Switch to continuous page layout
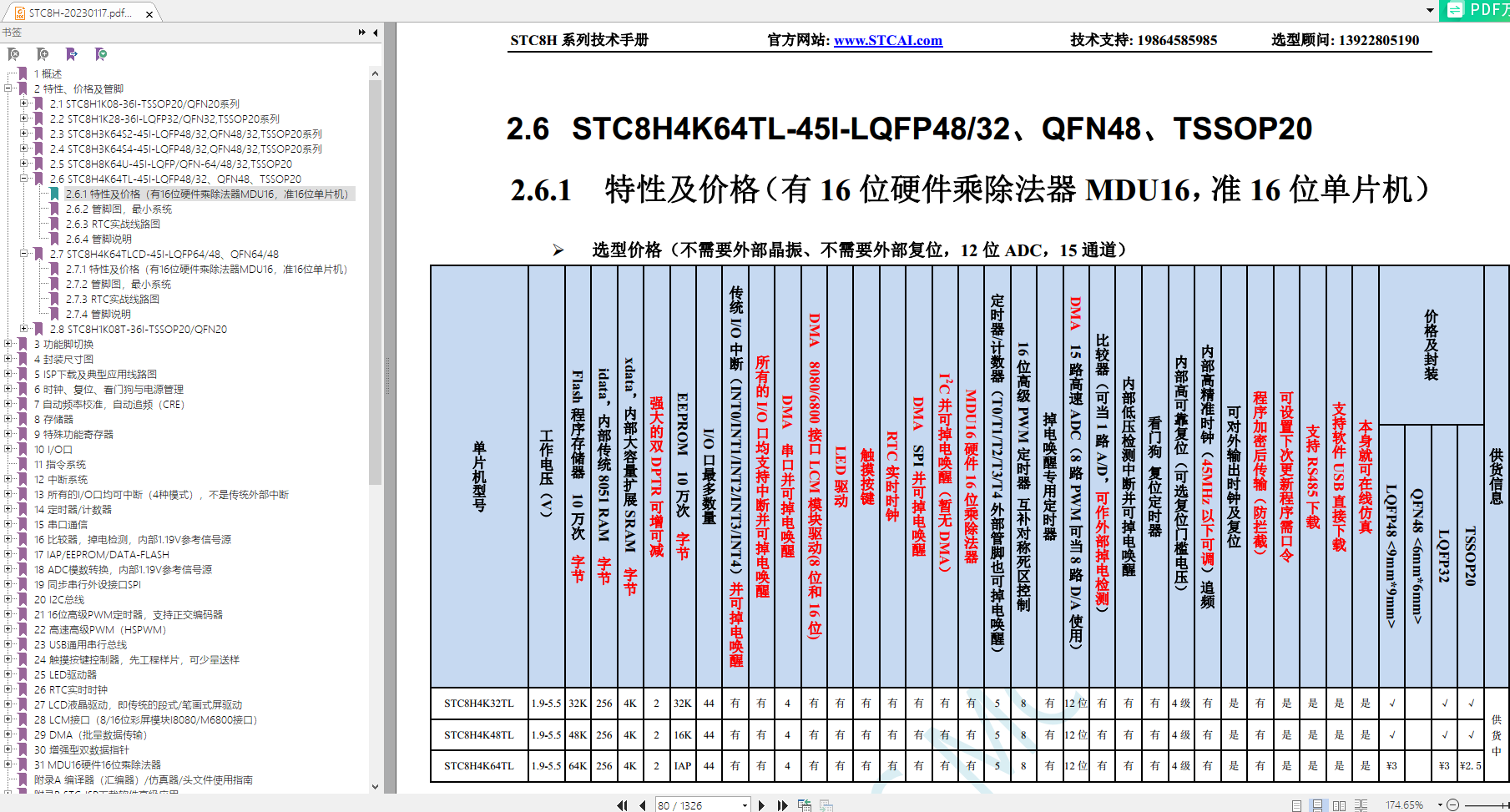1510x812 pixels. (x=1317, y=805)
